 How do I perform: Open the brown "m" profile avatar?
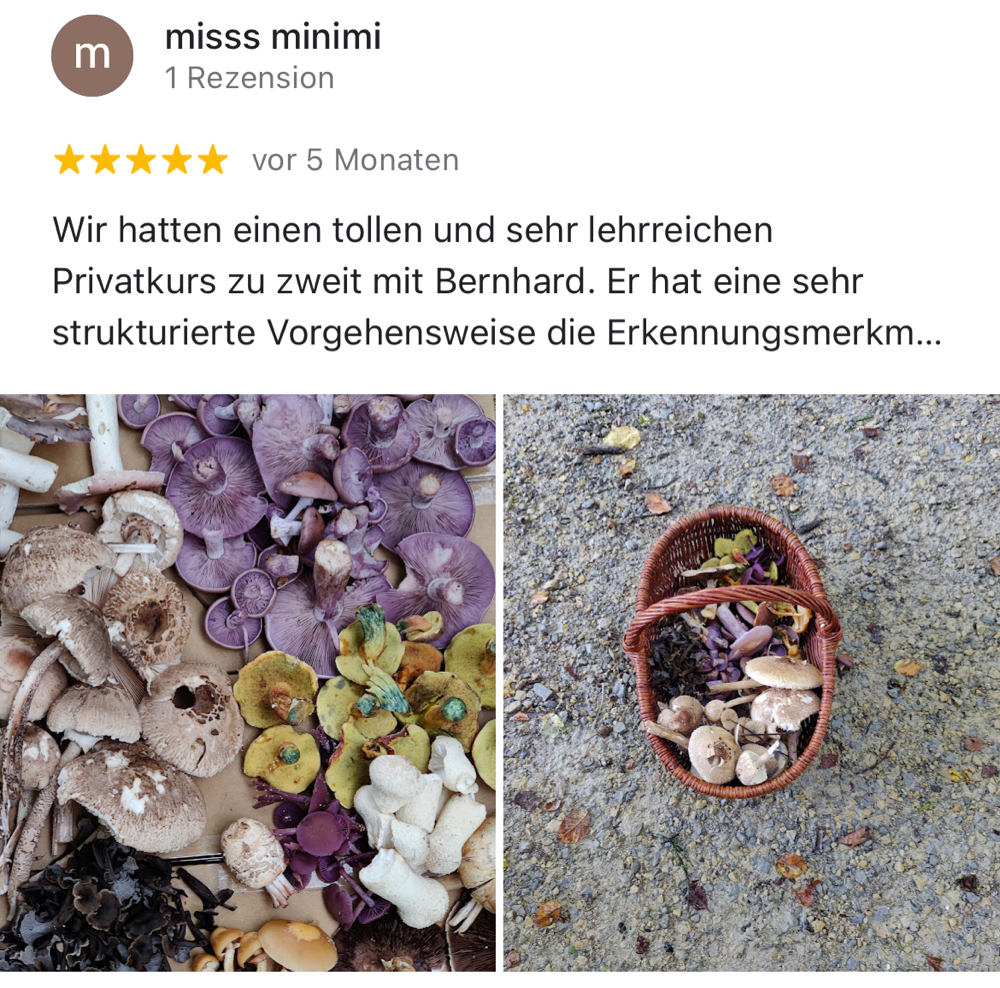[92, 56]
